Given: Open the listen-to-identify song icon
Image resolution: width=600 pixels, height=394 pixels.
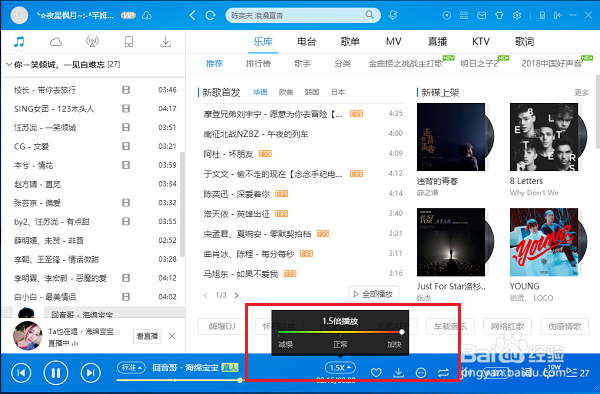Looking at the screenshot, I should (393, 15).
